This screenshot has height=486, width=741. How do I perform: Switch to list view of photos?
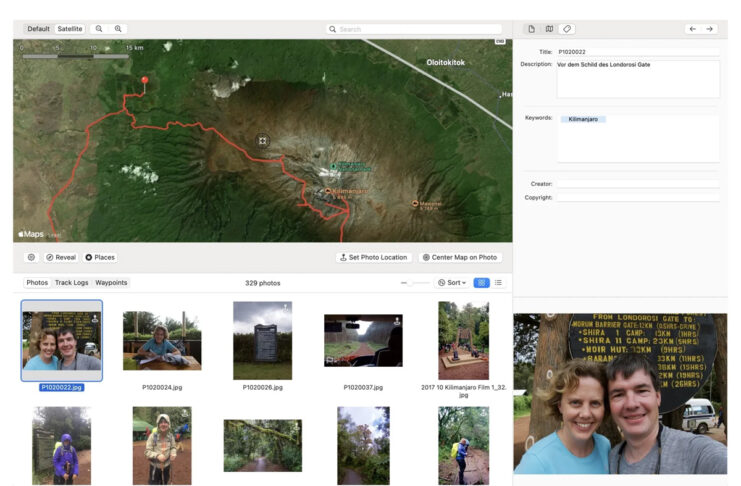click(x=498, y=283)
